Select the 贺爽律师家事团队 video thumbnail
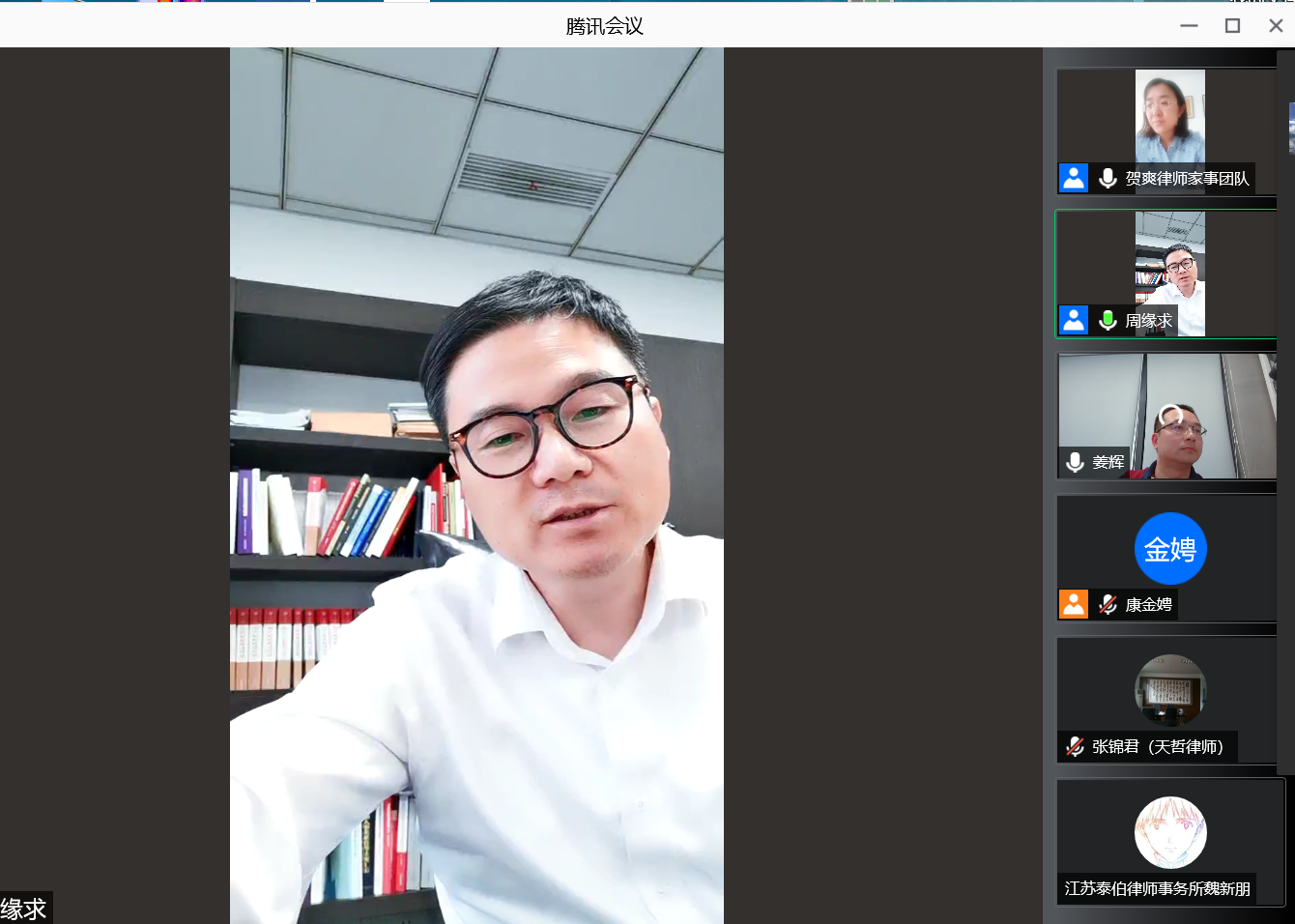 pos(1169,116)
